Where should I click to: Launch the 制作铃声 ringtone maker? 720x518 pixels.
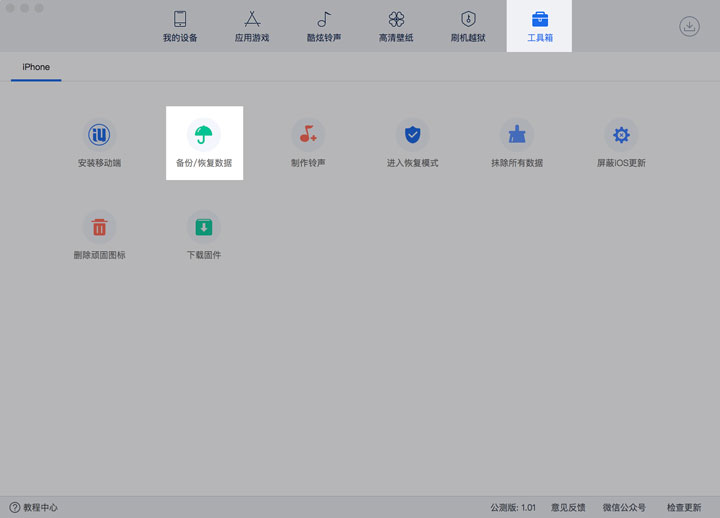(x=308, y=136)
